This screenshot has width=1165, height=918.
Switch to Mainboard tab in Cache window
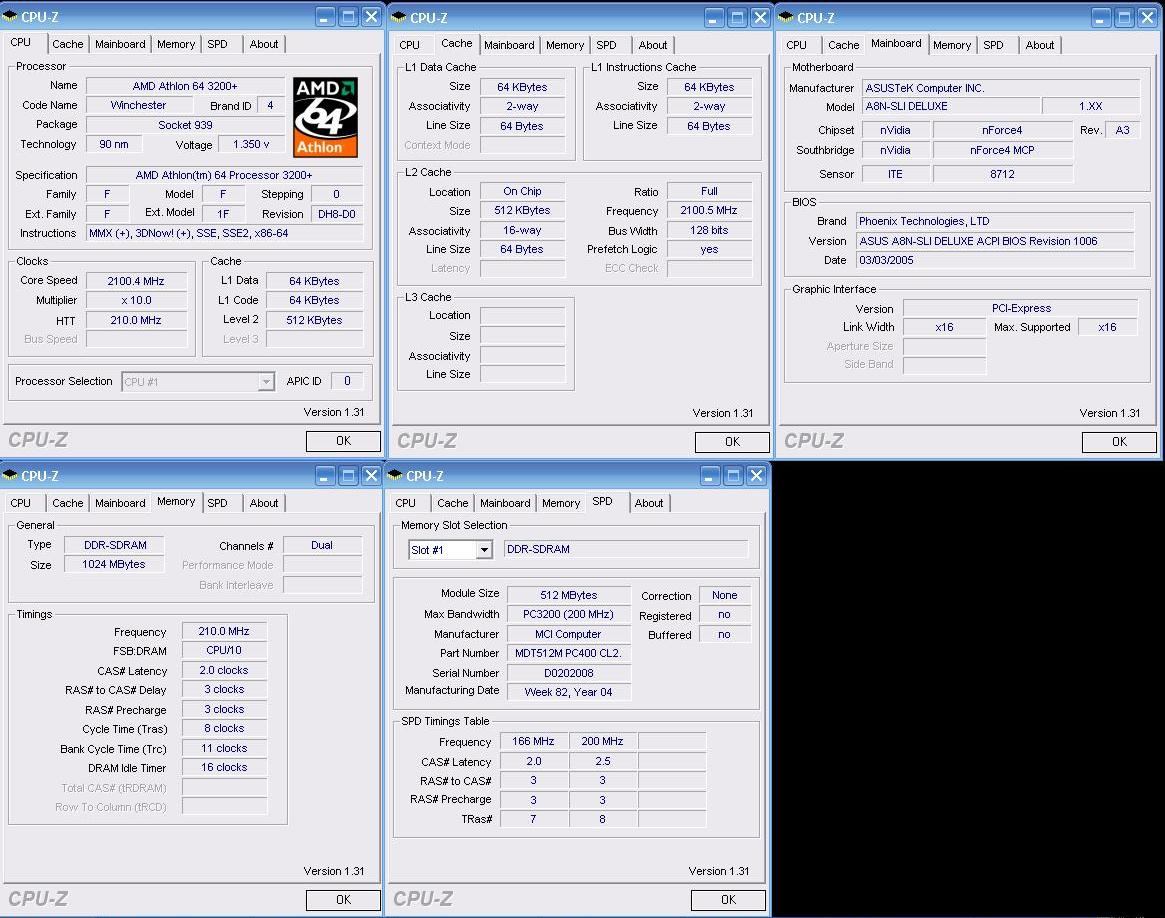pyautogui.click(x=509, y=45)
